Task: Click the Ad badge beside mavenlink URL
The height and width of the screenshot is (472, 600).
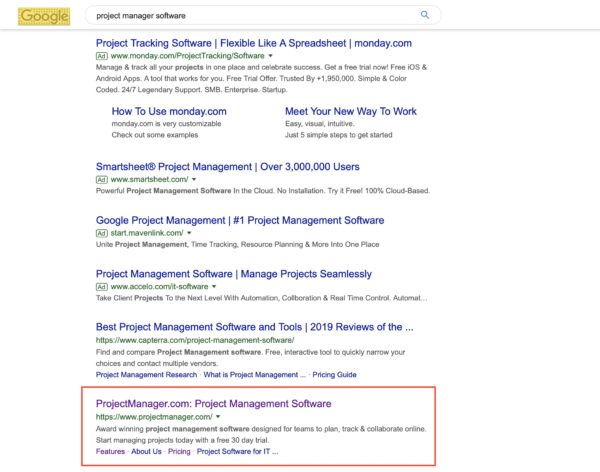Action: pyautogui.click(x=101, y=233)
